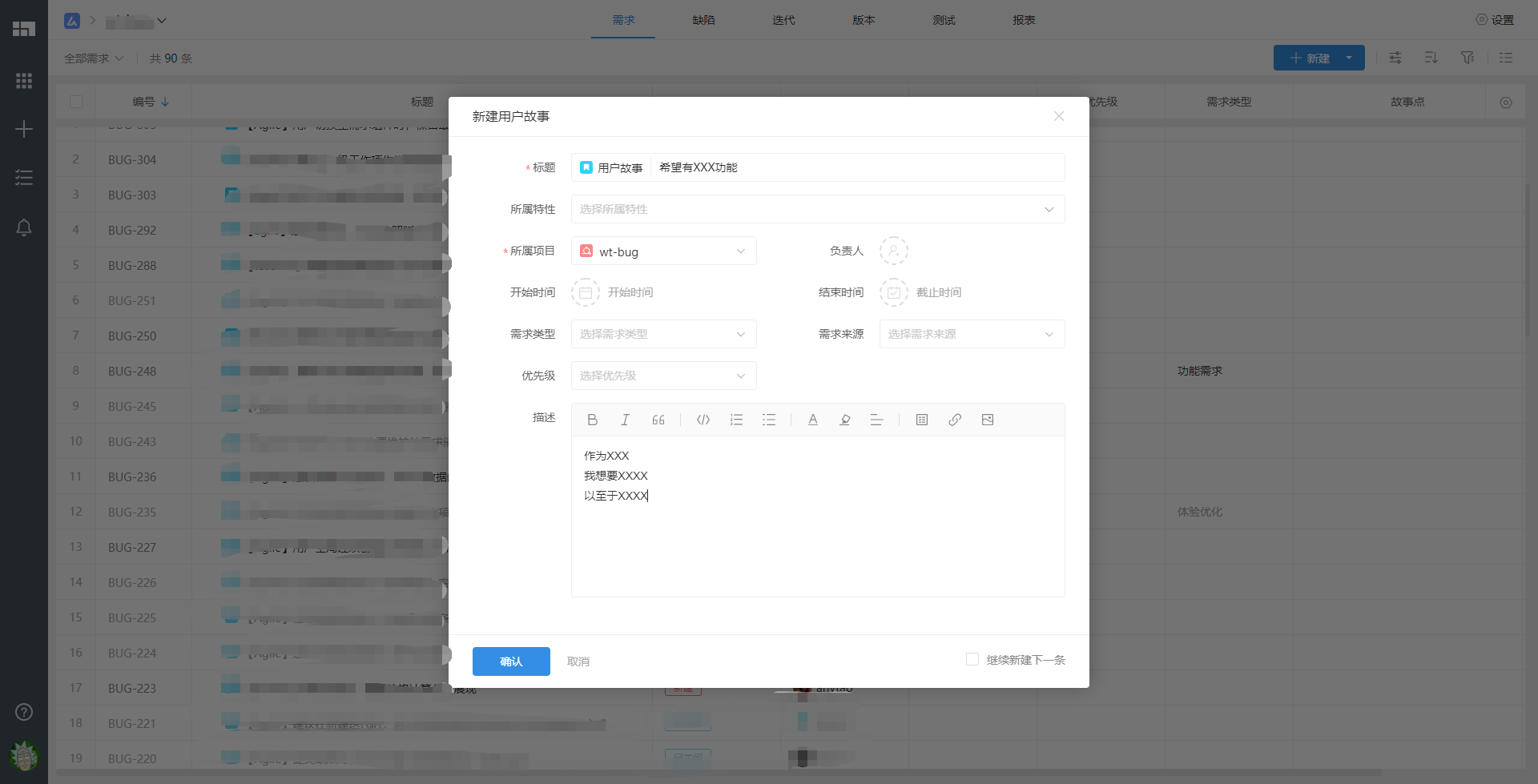Screen dimensions: 1538x784
Task: Open the BUG-304 row
Action: (x=132, y=159)
